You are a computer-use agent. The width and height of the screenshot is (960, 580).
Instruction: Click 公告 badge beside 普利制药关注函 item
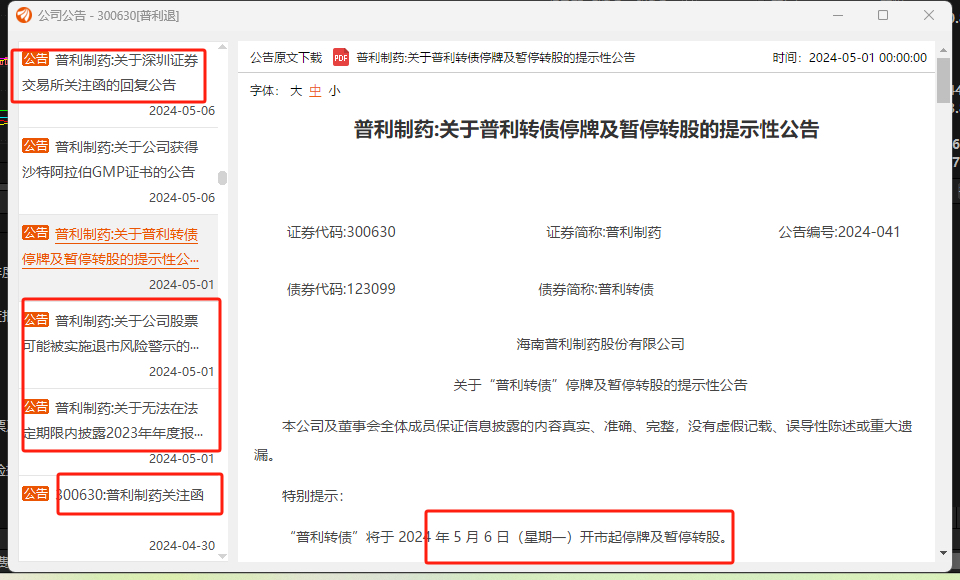point(36,494)
